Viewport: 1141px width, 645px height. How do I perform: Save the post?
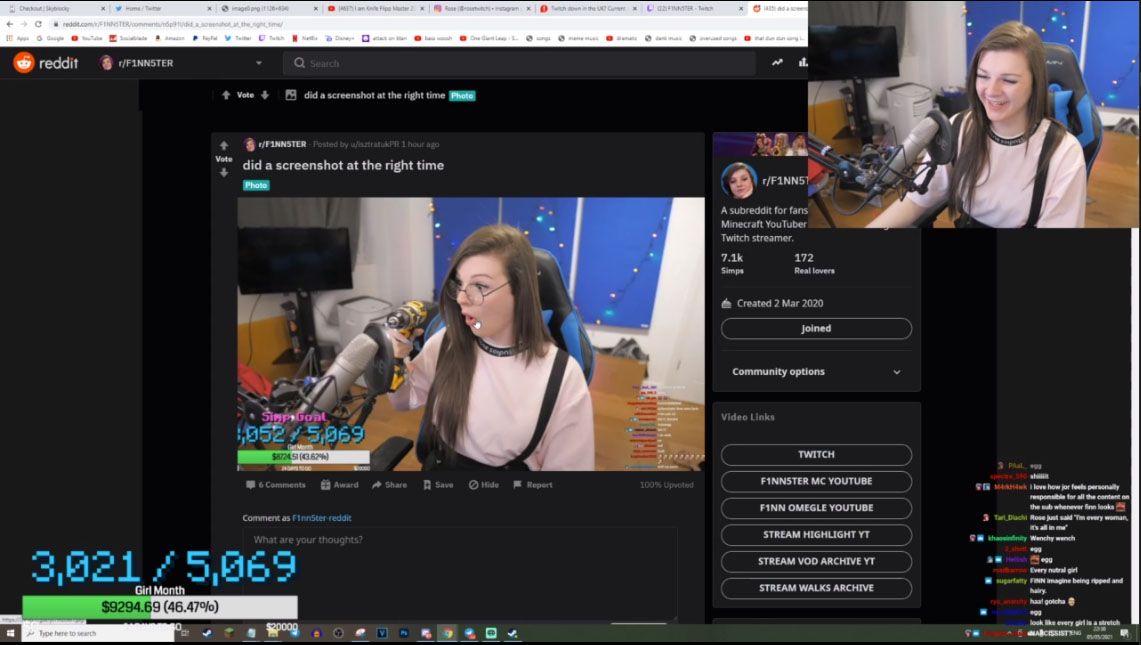pos(438,485)
